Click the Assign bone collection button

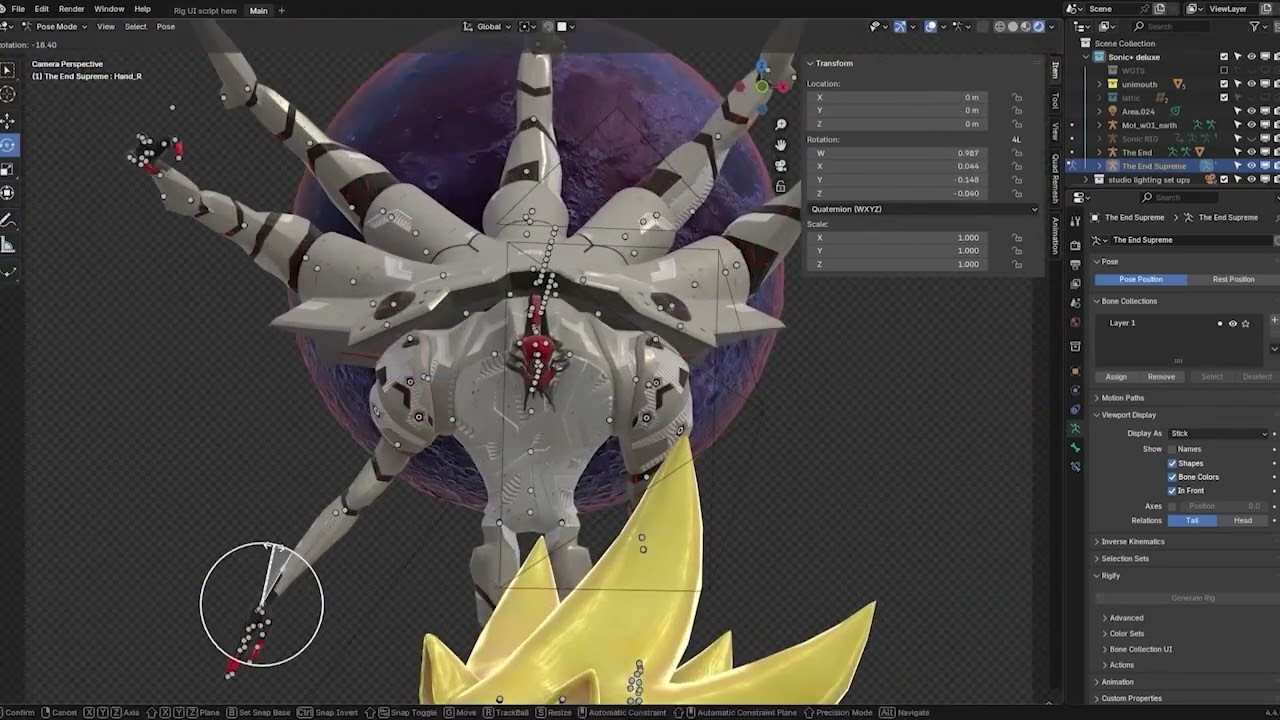tap(1116, 377)
